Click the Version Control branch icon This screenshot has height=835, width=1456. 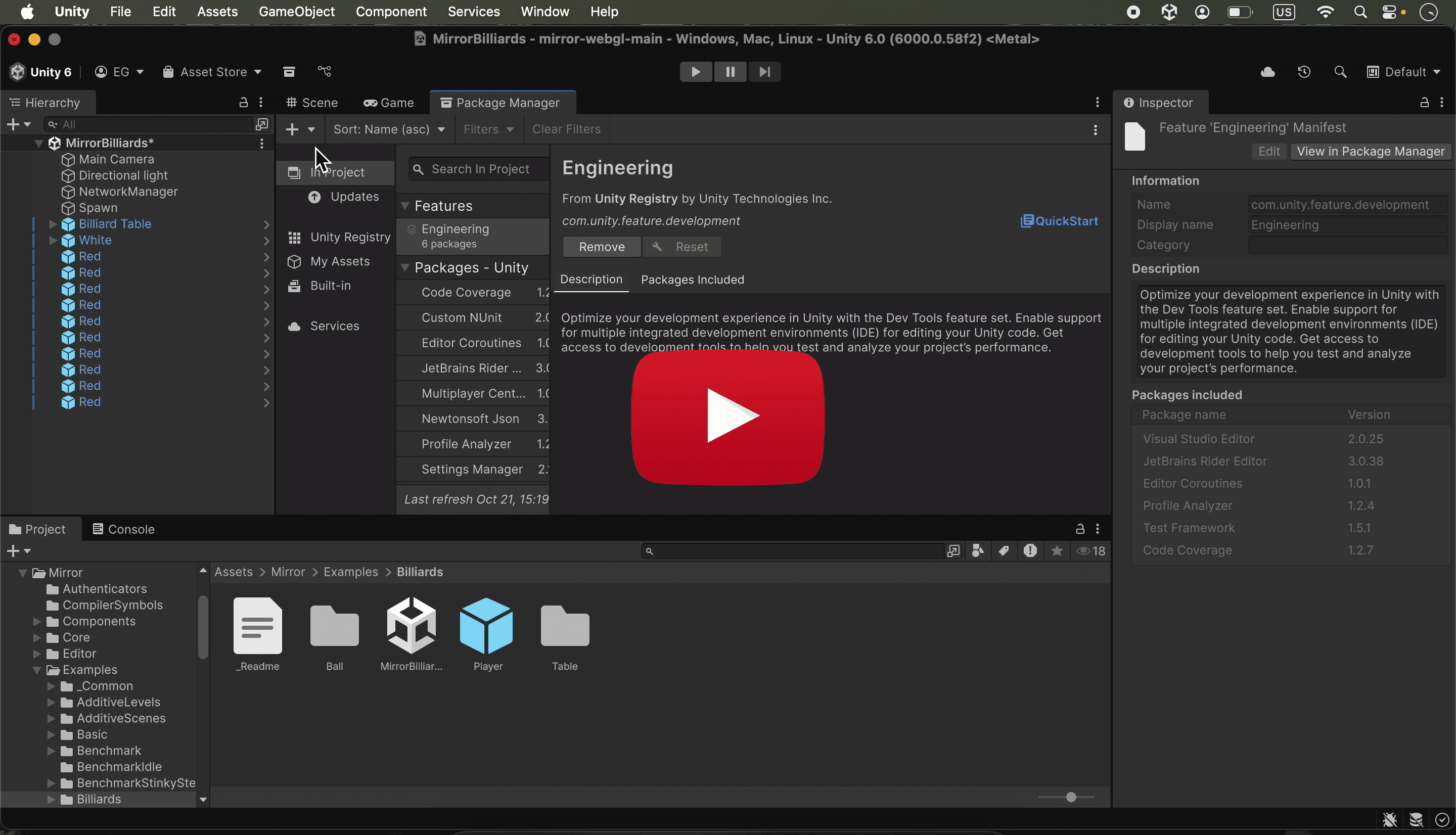[325, 71]
